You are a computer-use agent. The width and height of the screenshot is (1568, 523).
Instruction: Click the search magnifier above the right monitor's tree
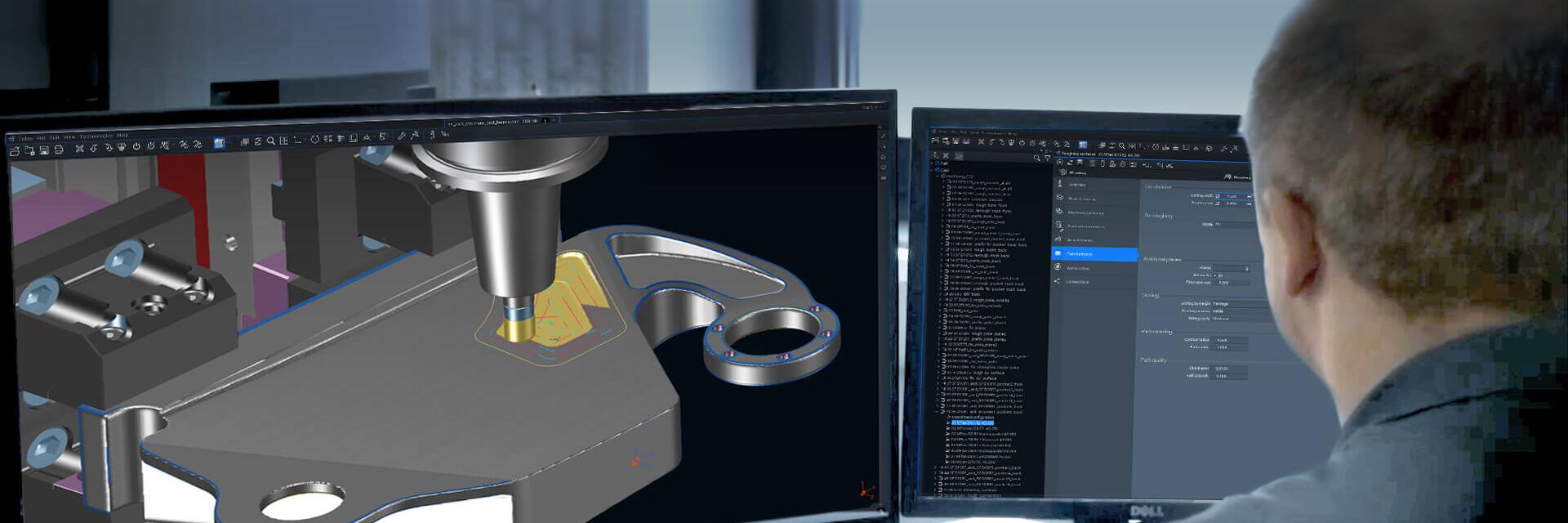1037,158
